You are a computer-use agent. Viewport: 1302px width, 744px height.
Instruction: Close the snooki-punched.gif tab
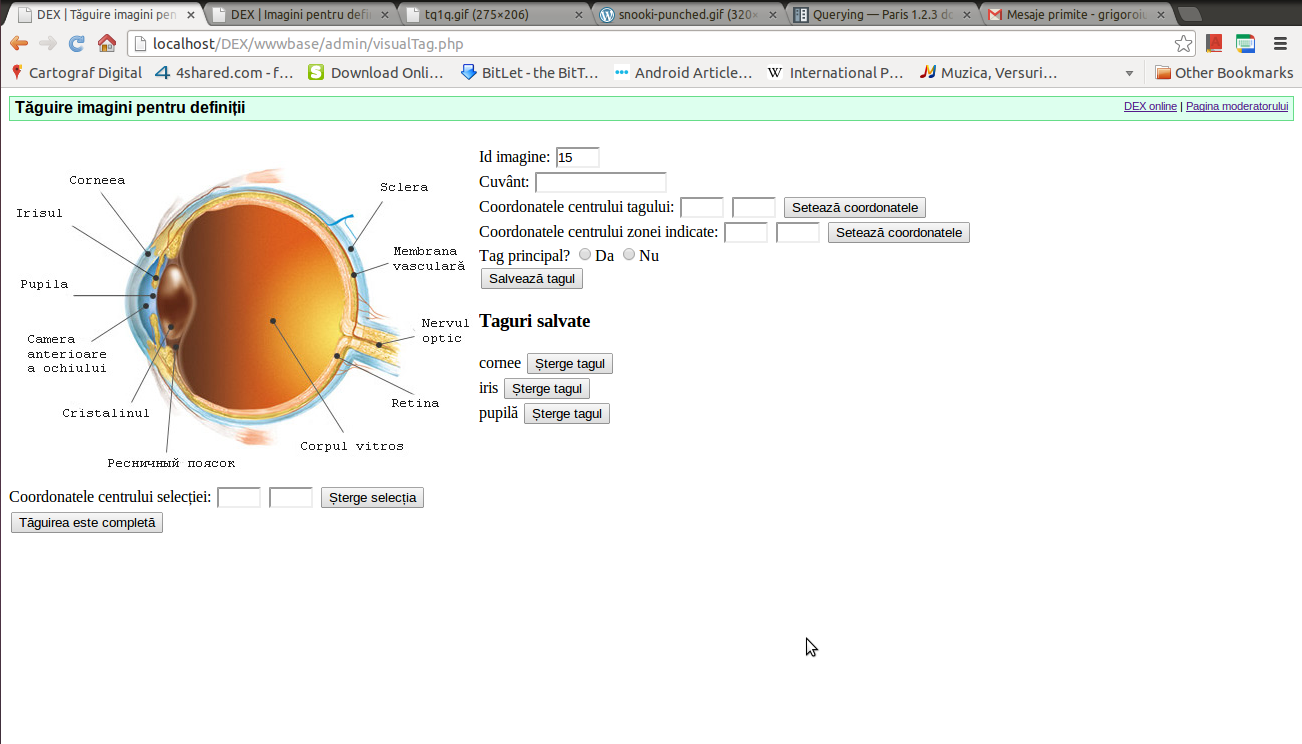point(772,15)
